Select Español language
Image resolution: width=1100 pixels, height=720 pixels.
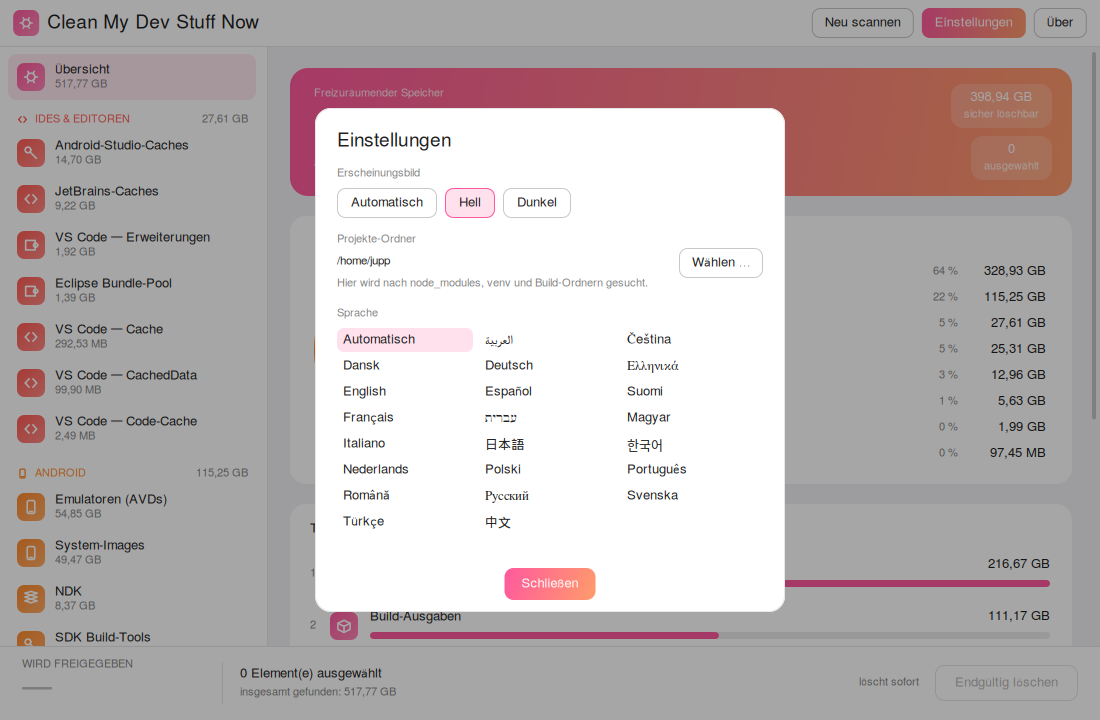(x=546, y=392)
